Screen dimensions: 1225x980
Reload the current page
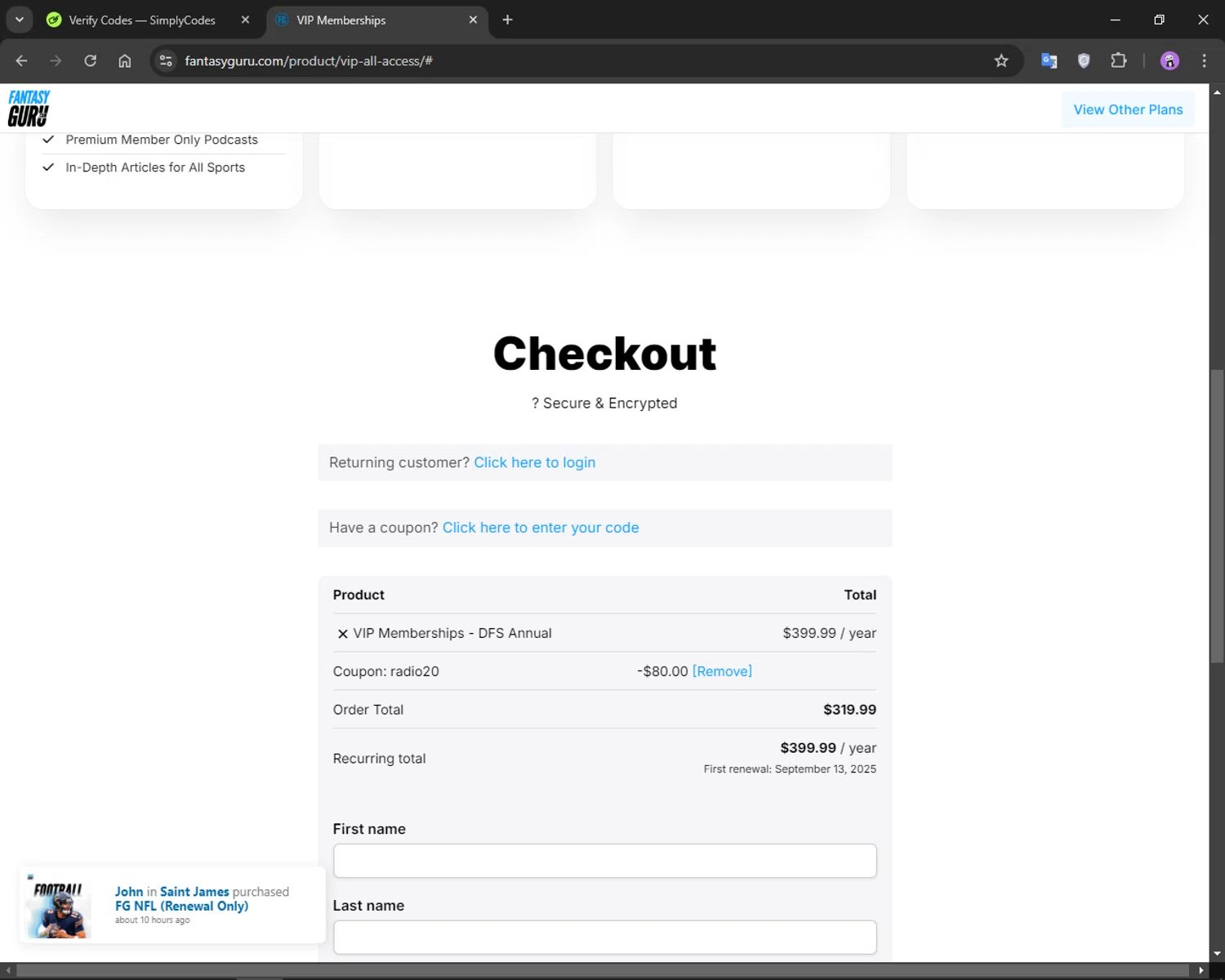pos(91,61)
